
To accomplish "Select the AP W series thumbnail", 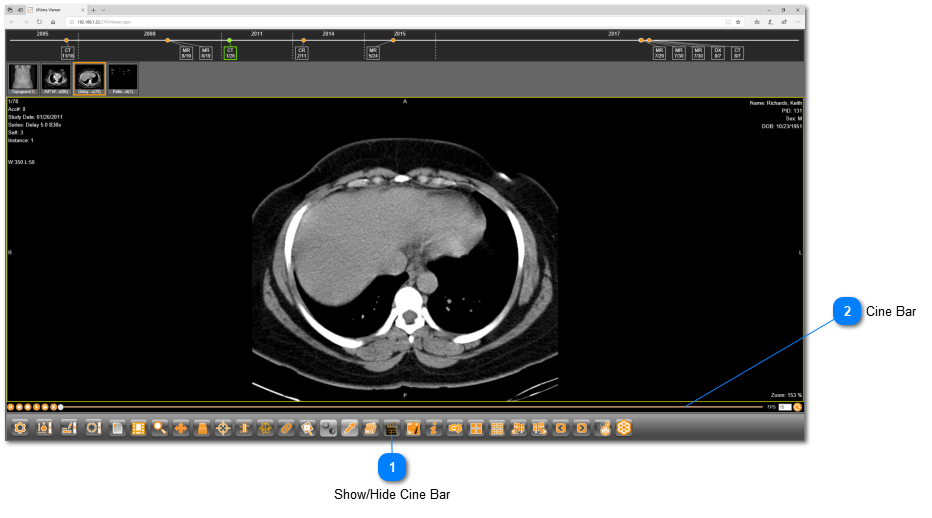I will coord(56,79).
